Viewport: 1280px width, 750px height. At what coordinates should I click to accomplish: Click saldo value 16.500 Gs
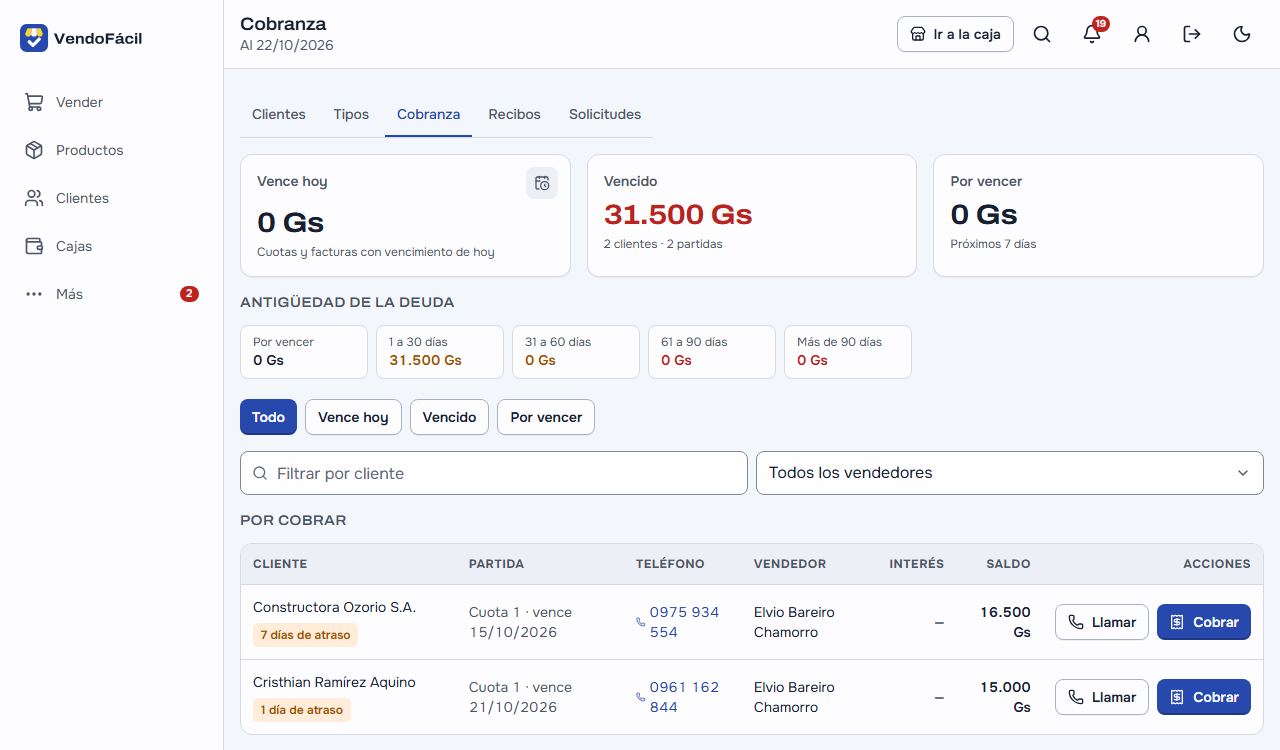tap(1005, 622)
